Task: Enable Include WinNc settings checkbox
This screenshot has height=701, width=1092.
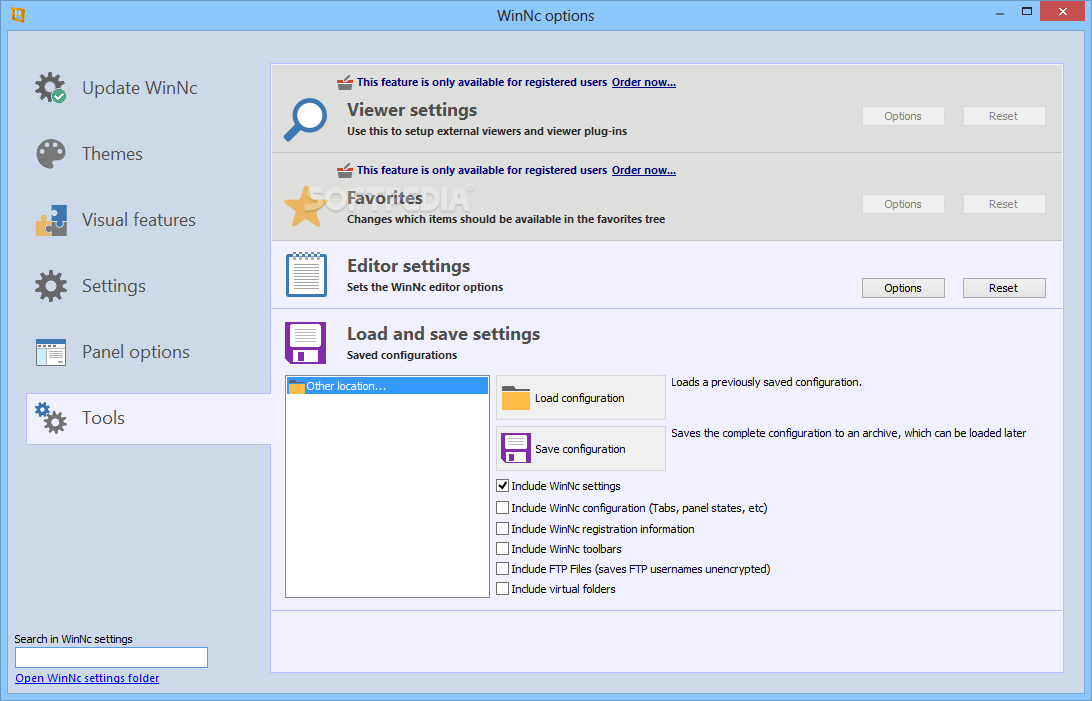Action: pos(502,486)
